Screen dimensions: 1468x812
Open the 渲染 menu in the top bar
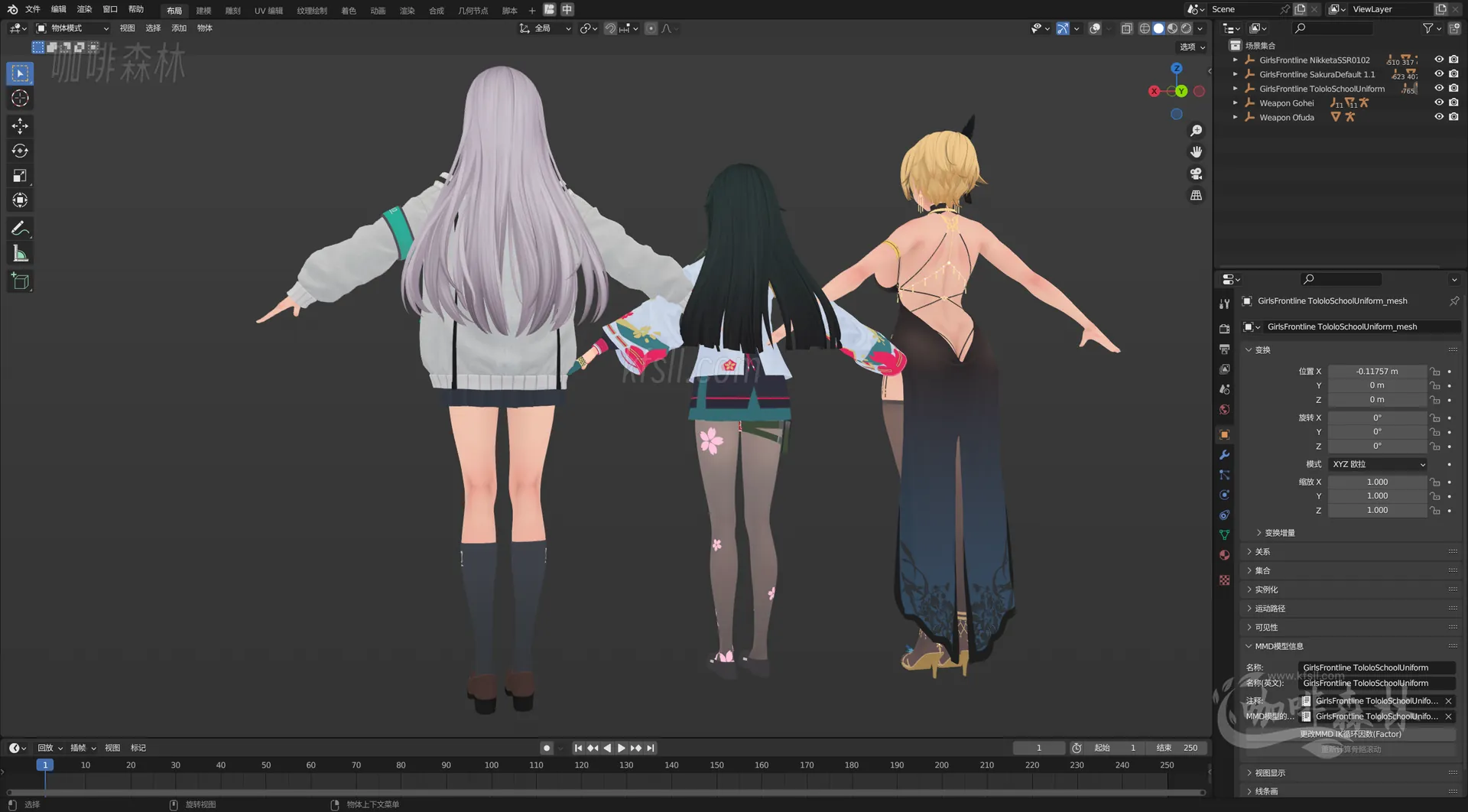point(84,9)
